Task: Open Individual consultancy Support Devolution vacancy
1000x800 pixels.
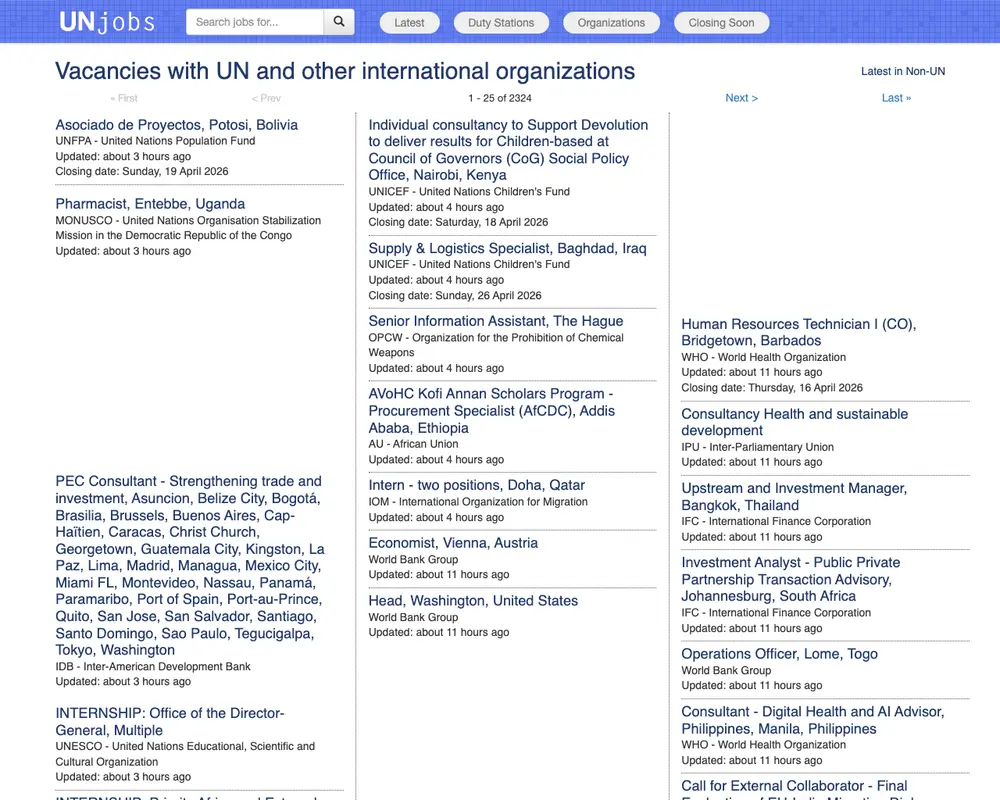Action: [508, 150]
